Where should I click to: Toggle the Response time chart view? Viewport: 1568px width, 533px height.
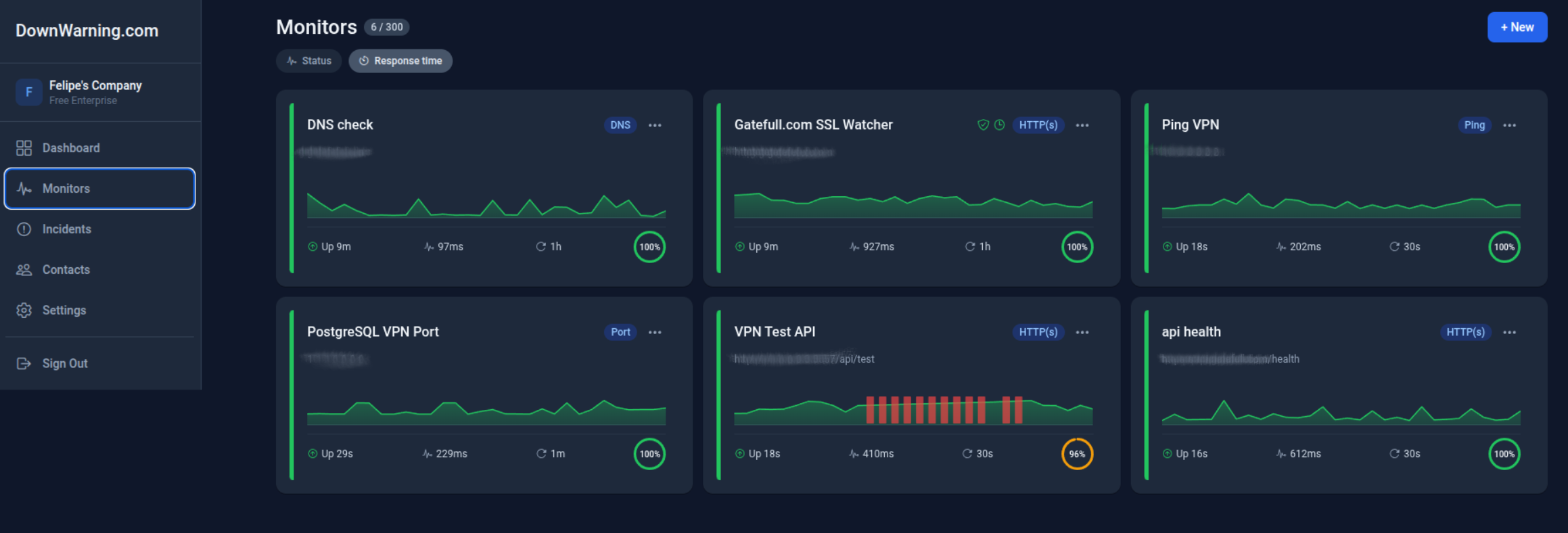click(x=400, y=61)
